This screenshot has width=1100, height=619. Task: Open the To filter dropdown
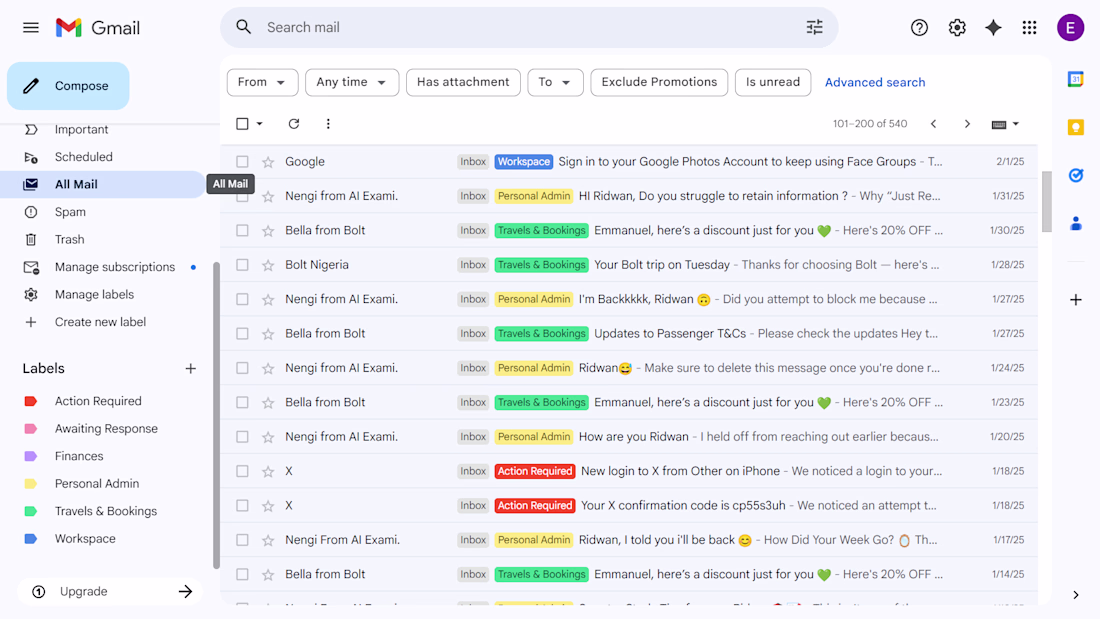pos(554,82)
